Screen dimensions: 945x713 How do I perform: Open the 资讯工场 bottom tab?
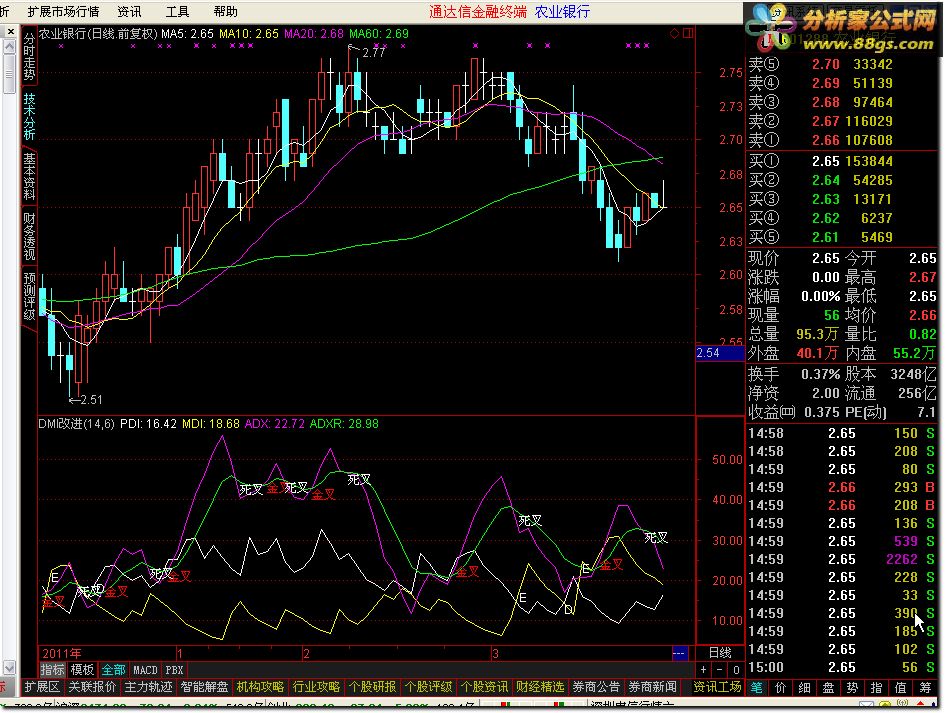[717, 687]
